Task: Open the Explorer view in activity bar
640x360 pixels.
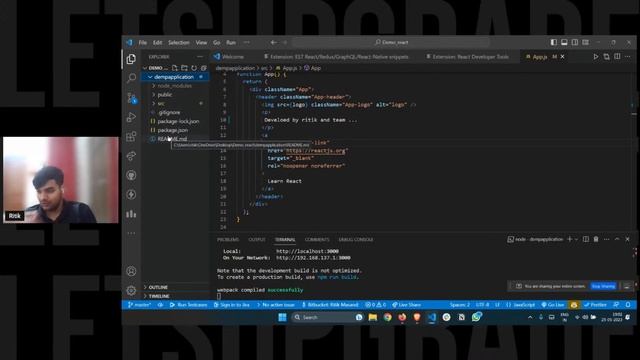Action: (131, 59)
